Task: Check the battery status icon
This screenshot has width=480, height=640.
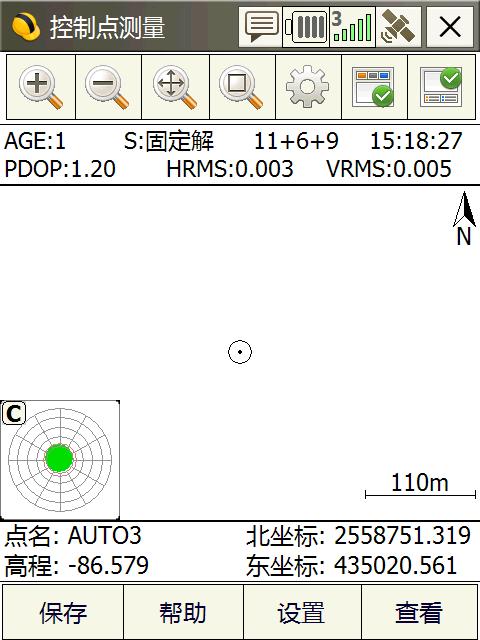Action: (306, 27)
